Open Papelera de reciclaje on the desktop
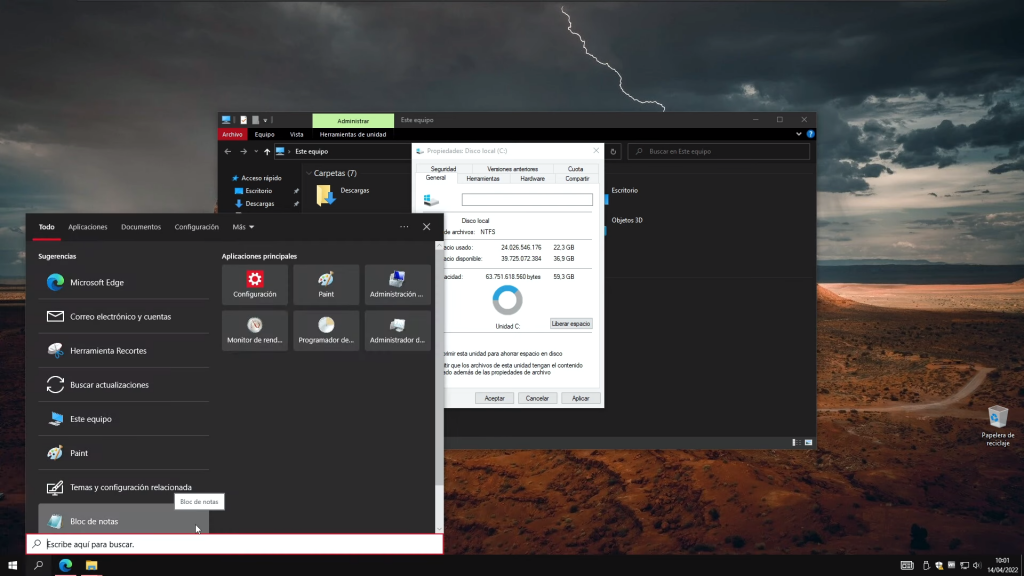The image size is (1024, 576). [997, 426]
